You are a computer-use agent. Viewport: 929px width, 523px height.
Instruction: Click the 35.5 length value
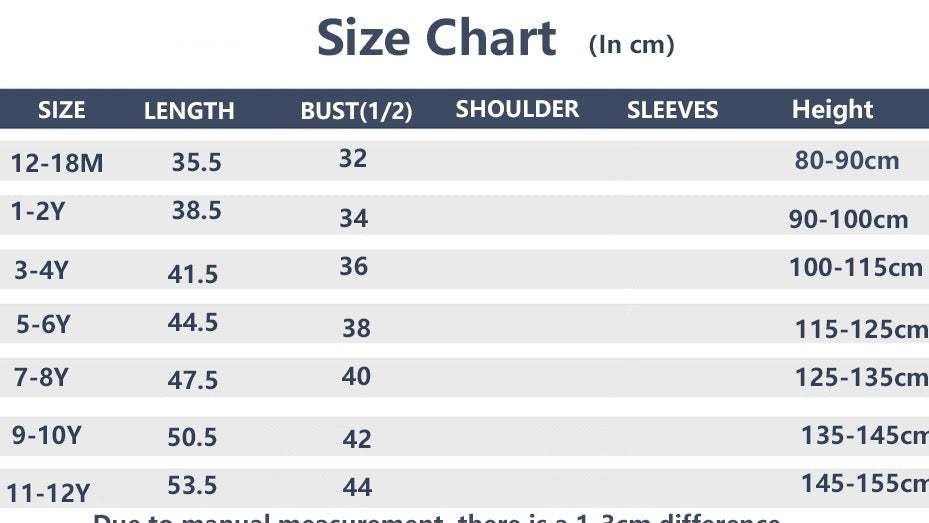pos(197,162)
